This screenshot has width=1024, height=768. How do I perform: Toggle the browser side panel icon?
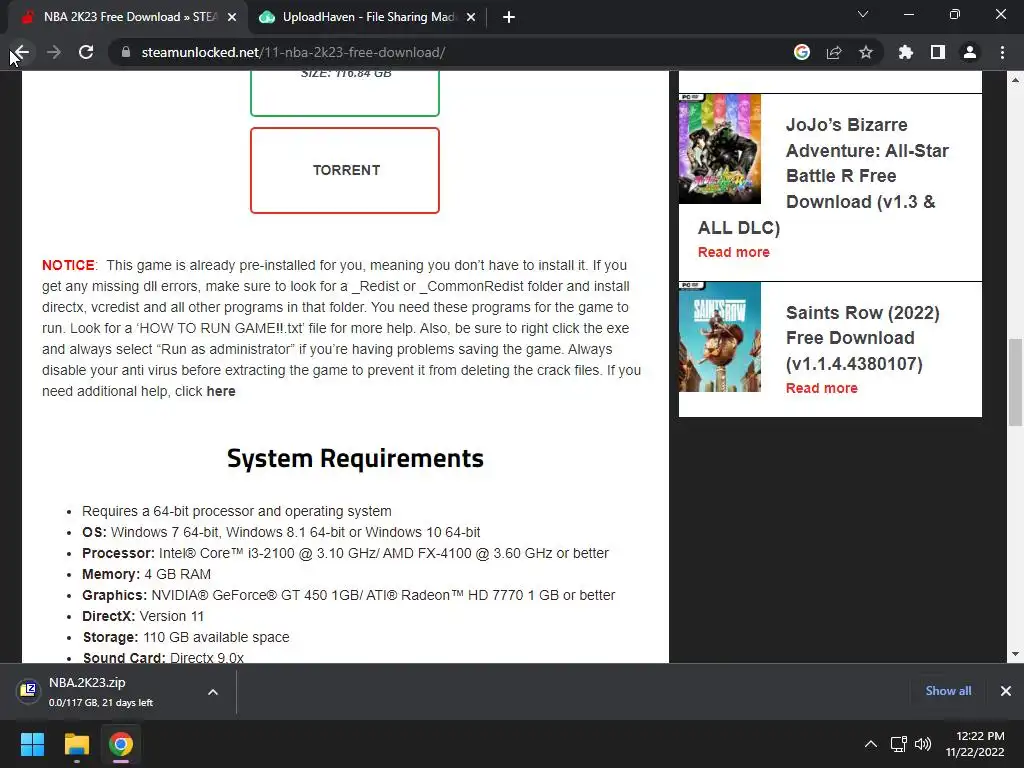coord(938,52)
